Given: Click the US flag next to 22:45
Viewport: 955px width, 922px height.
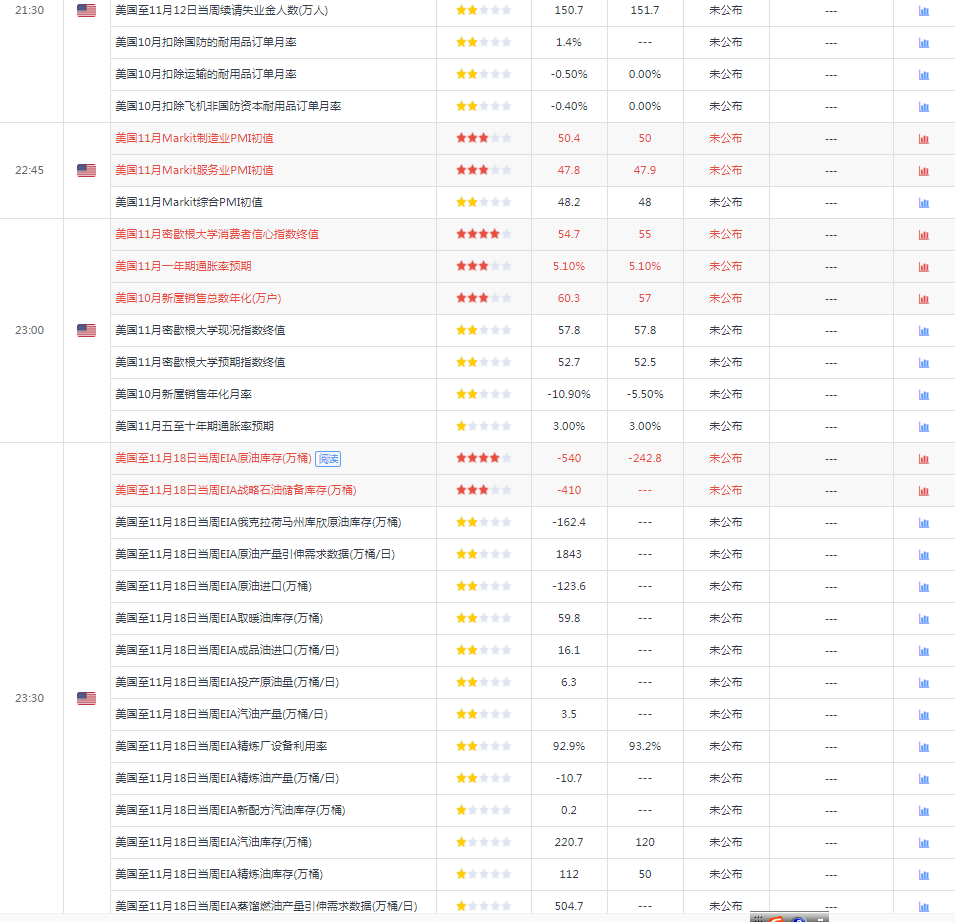Looking at the screenshot, I should pos(86,171).
